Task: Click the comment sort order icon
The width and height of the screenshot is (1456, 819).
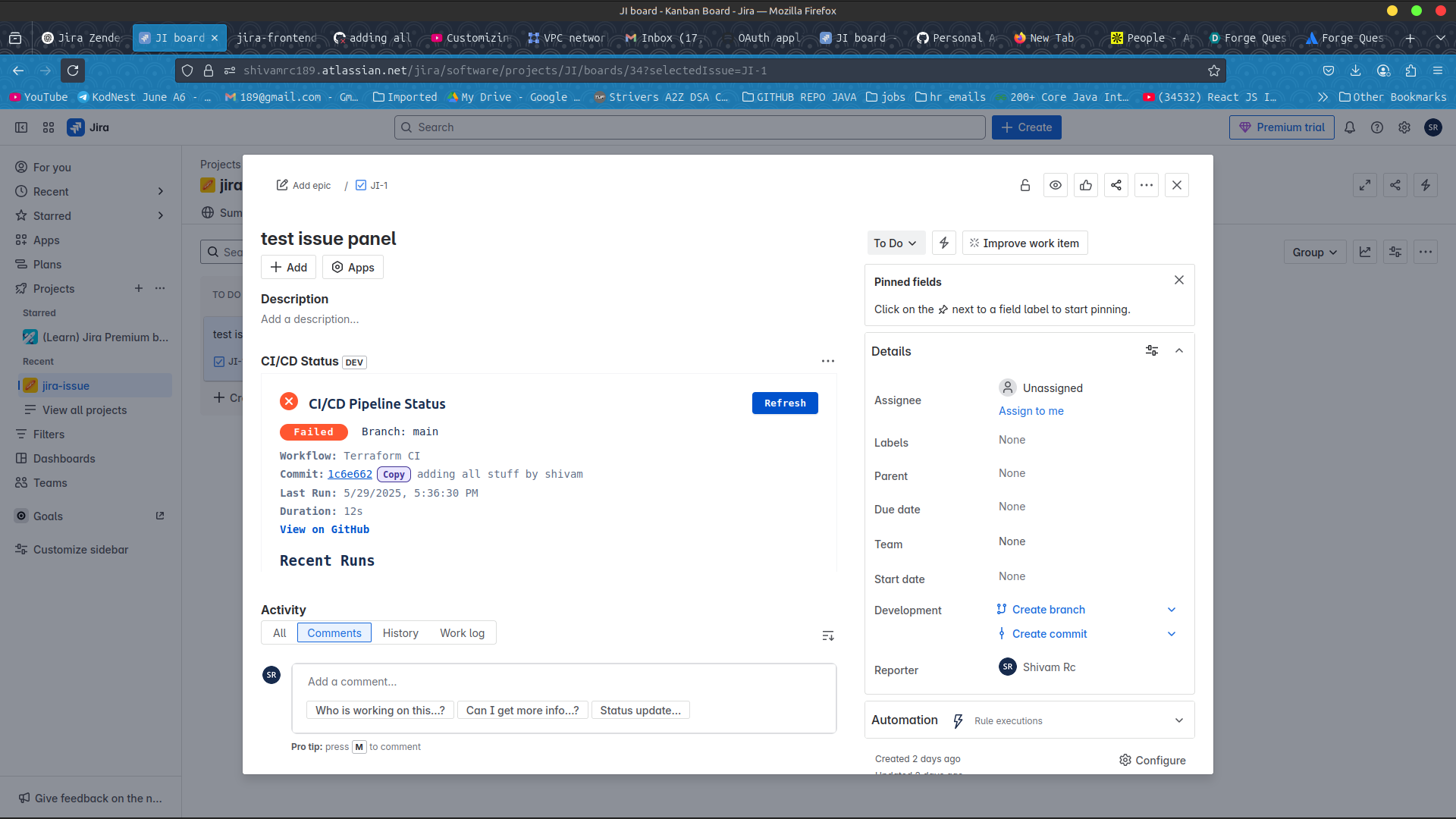Action: [827, 635]
